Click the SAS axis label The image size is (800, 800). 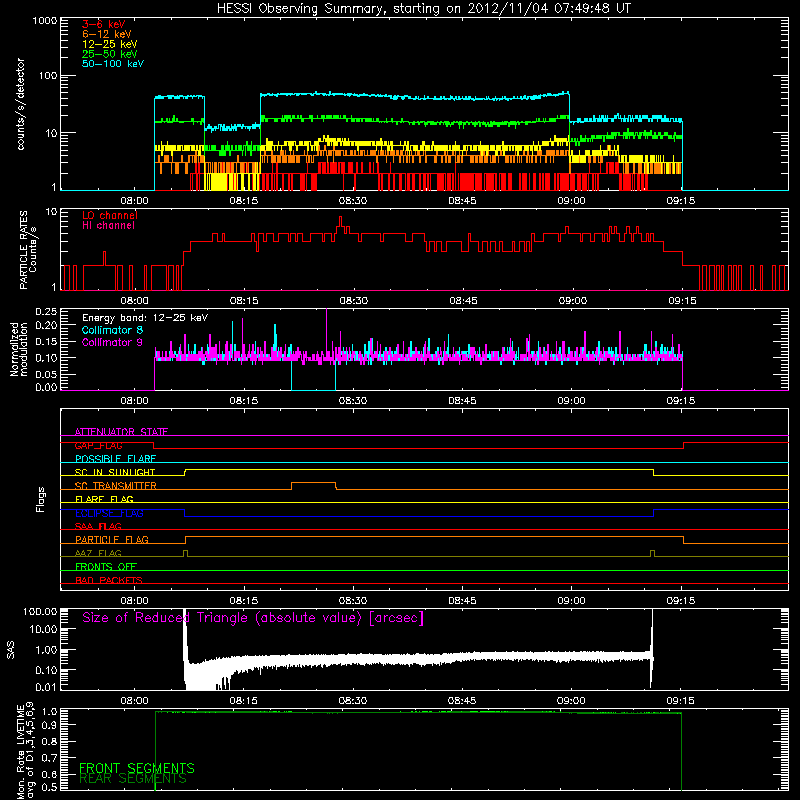click(x=11, y=650)
